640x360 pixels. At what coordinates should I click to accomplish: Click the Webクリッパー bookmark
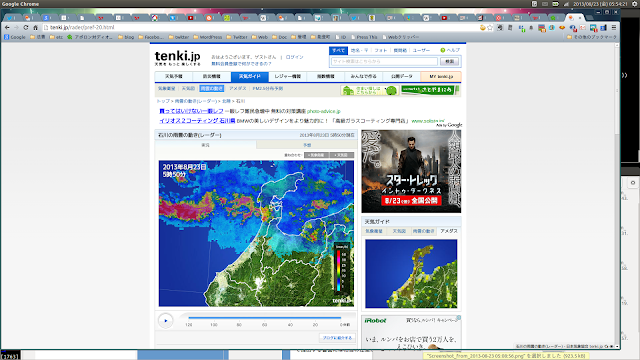(x=400, y=37)
